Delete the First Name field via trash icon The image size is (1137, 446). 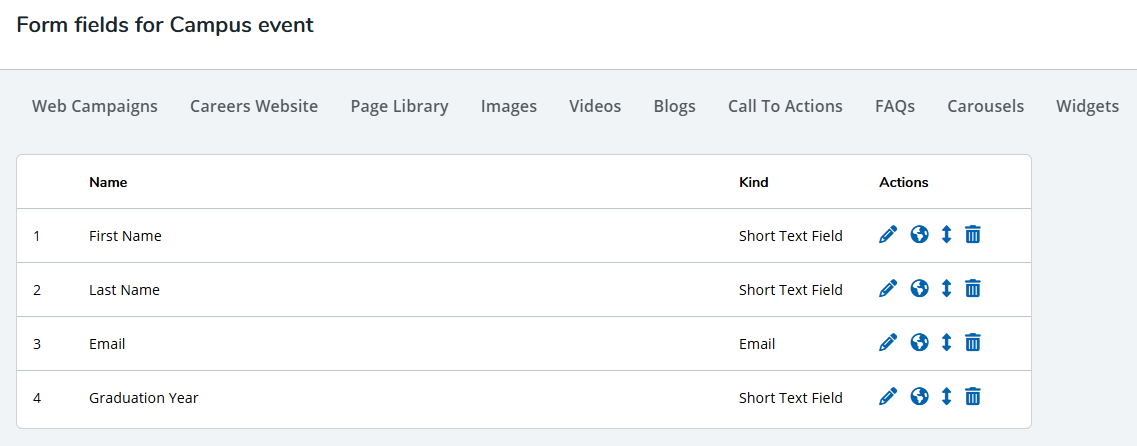tap(972, 234)
